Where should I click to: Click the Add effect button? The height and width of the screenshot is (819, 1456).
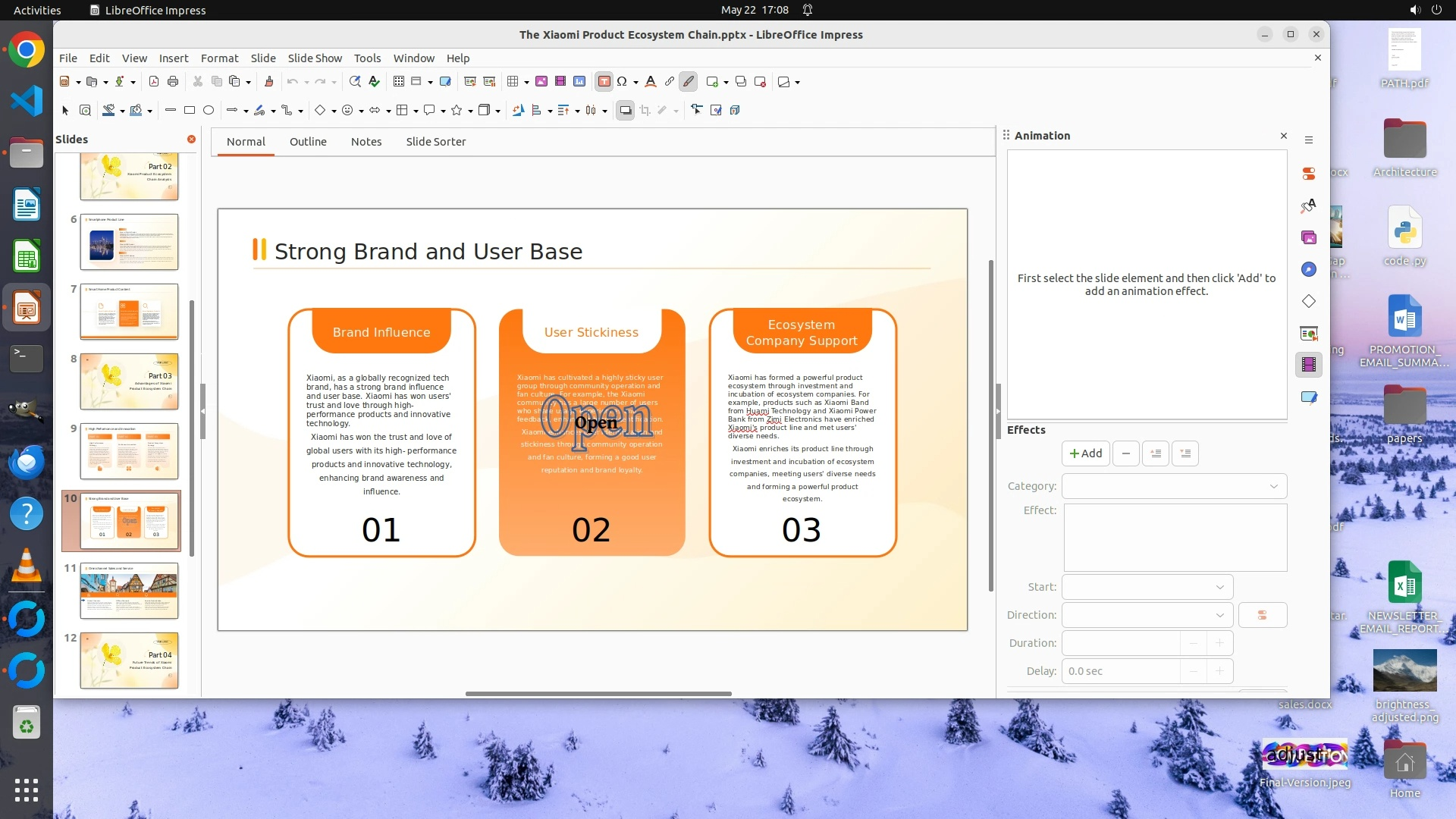pos(1085,453)
